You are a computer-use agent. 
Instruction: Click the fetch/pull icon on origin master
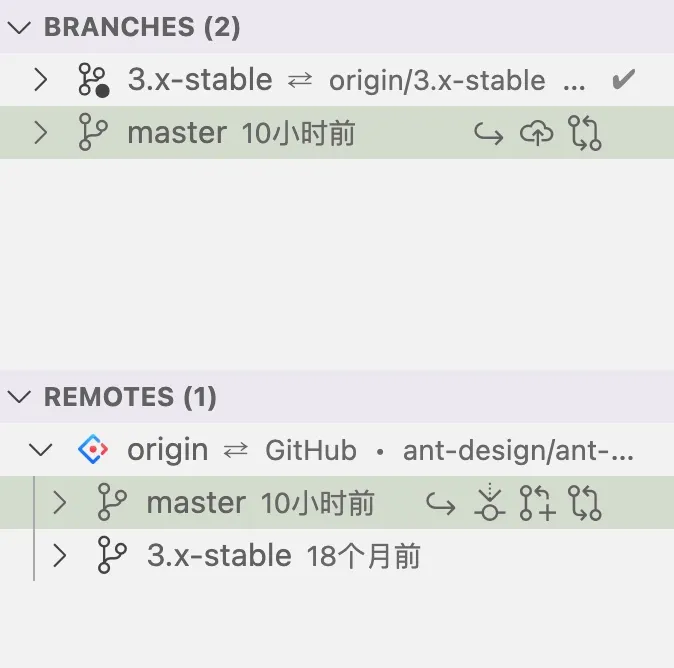point(489,503)
